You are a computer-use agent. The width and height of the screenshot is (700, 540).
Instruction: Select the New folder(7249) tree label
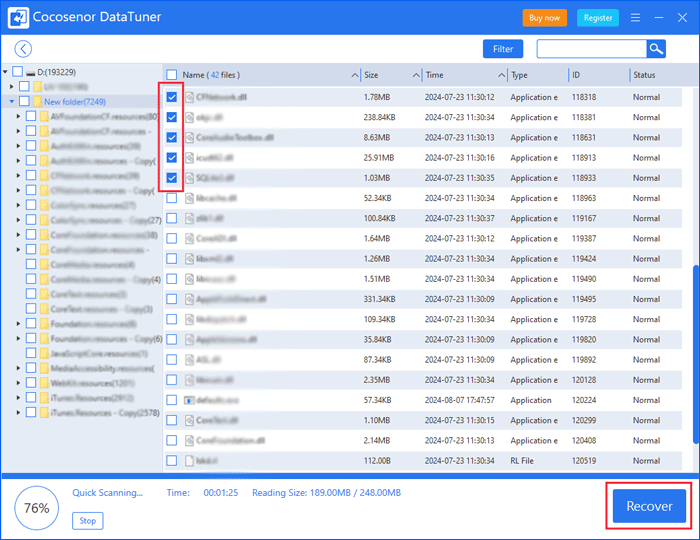pyautogui.click(x=75, y=102)
